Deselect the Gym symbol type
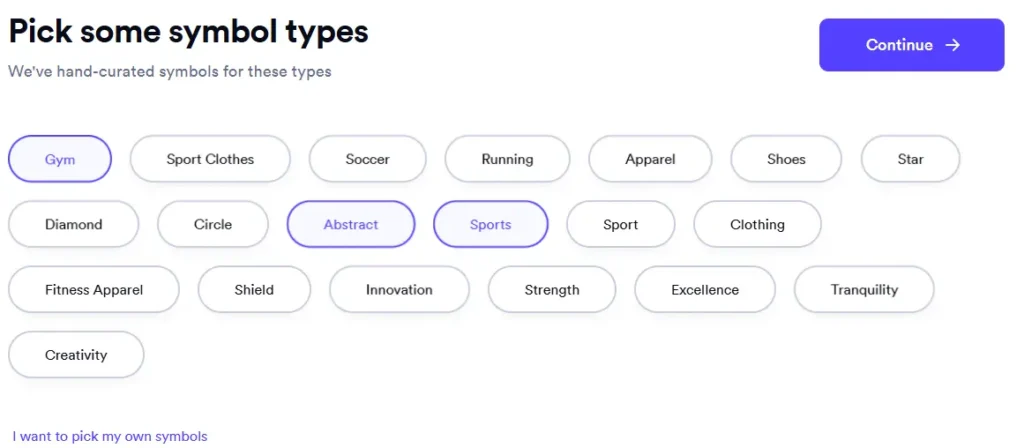This screenshot has height=448, width=1024. pos(60,159)
